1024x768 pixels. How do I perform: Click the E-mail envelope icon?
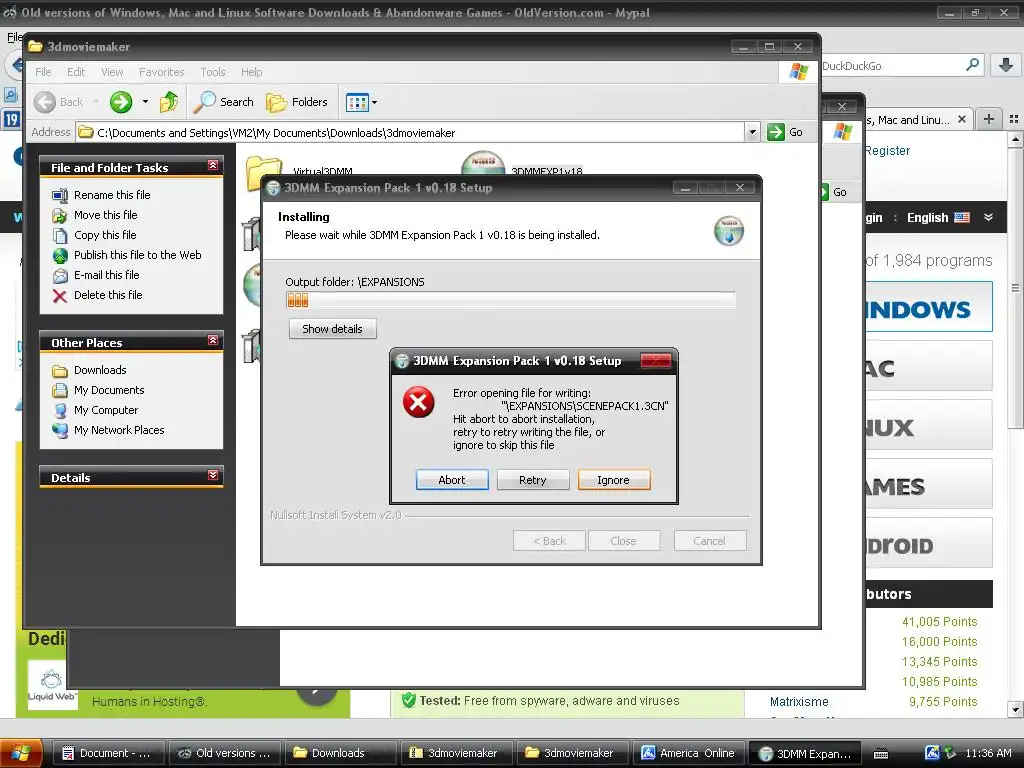click(x=59, y=276)
